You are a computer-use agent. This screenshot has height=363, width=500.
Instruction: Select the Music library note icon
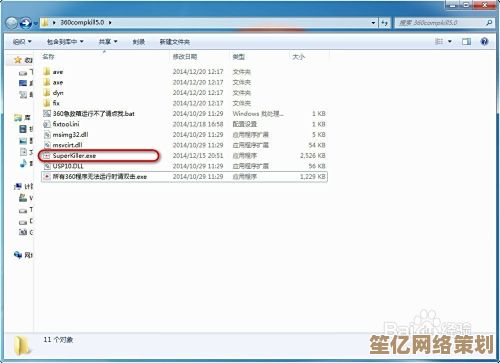[x=23, y=163]
